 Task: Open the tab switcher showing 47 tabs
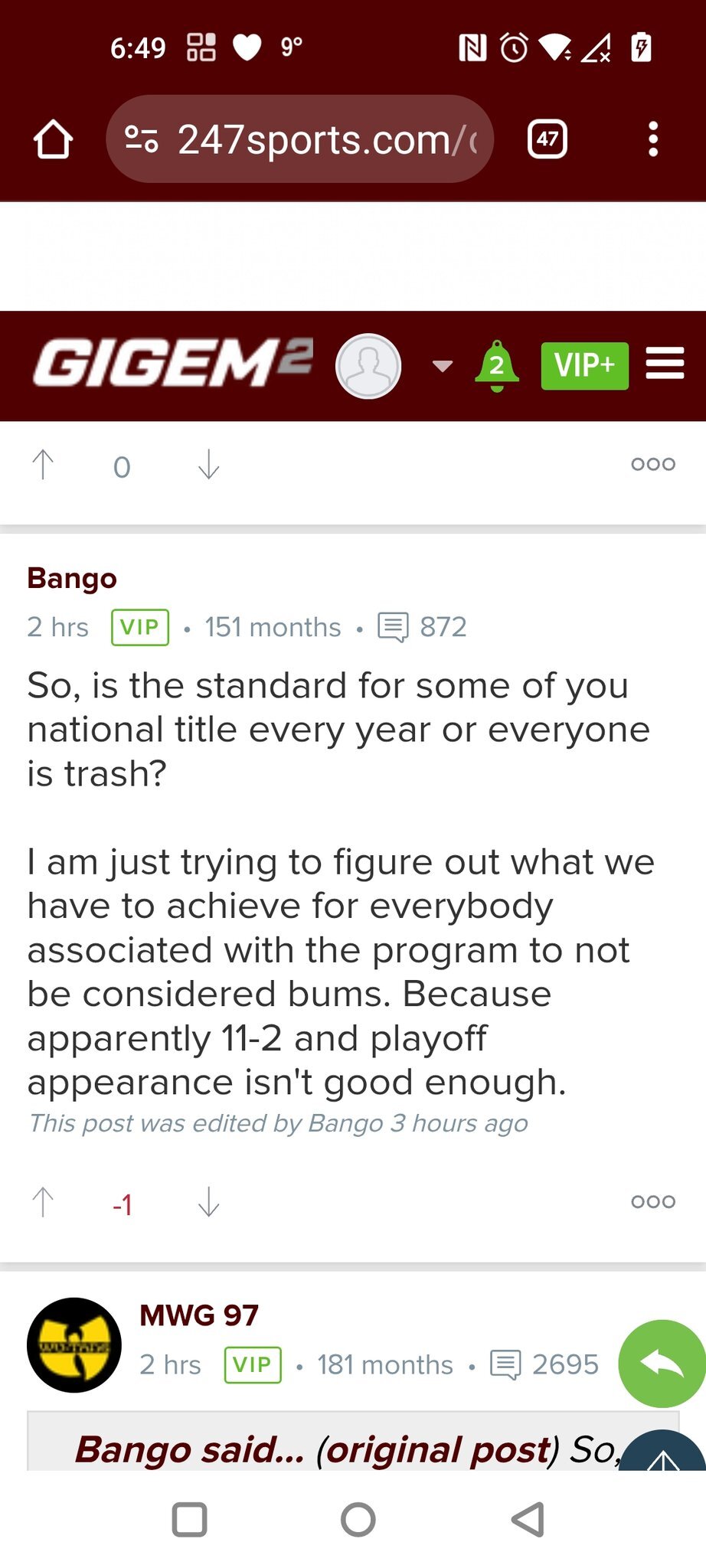click(x=547, y=139)
